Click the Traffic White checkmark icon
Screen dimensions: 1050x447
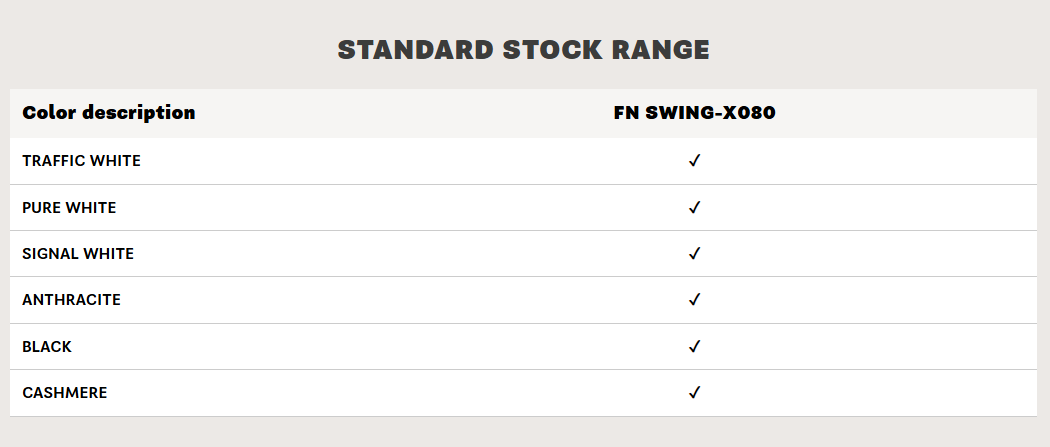694,161
